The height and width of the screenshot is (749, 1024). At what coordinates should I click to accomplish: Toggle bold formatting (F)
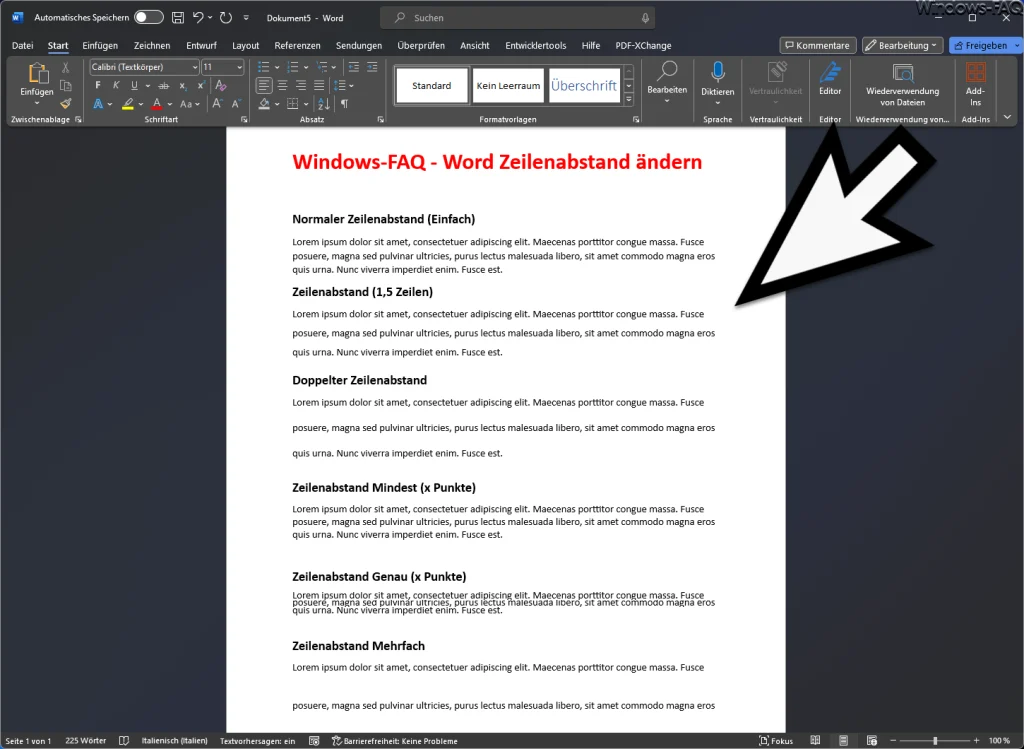(x=98, y=86)
